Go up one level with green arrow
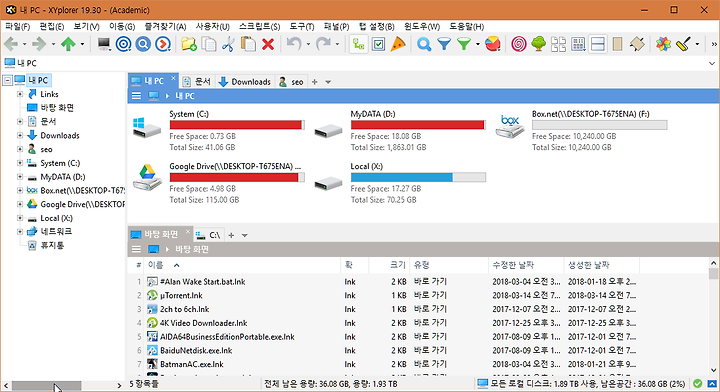Screen dimensions: 720x392 tap(68, 44)
